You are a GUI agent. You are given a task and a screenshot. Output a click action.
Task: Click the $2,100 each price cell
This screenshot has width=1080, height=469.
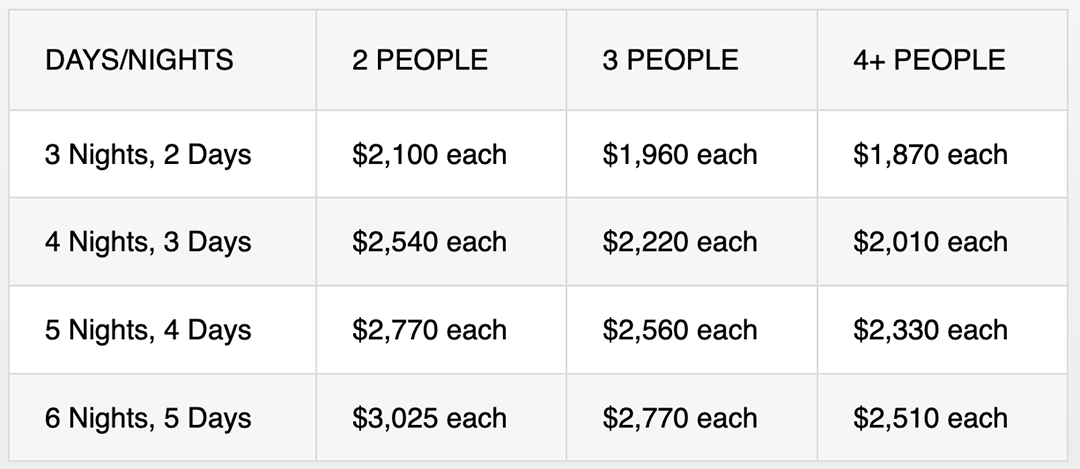[429, 155]
